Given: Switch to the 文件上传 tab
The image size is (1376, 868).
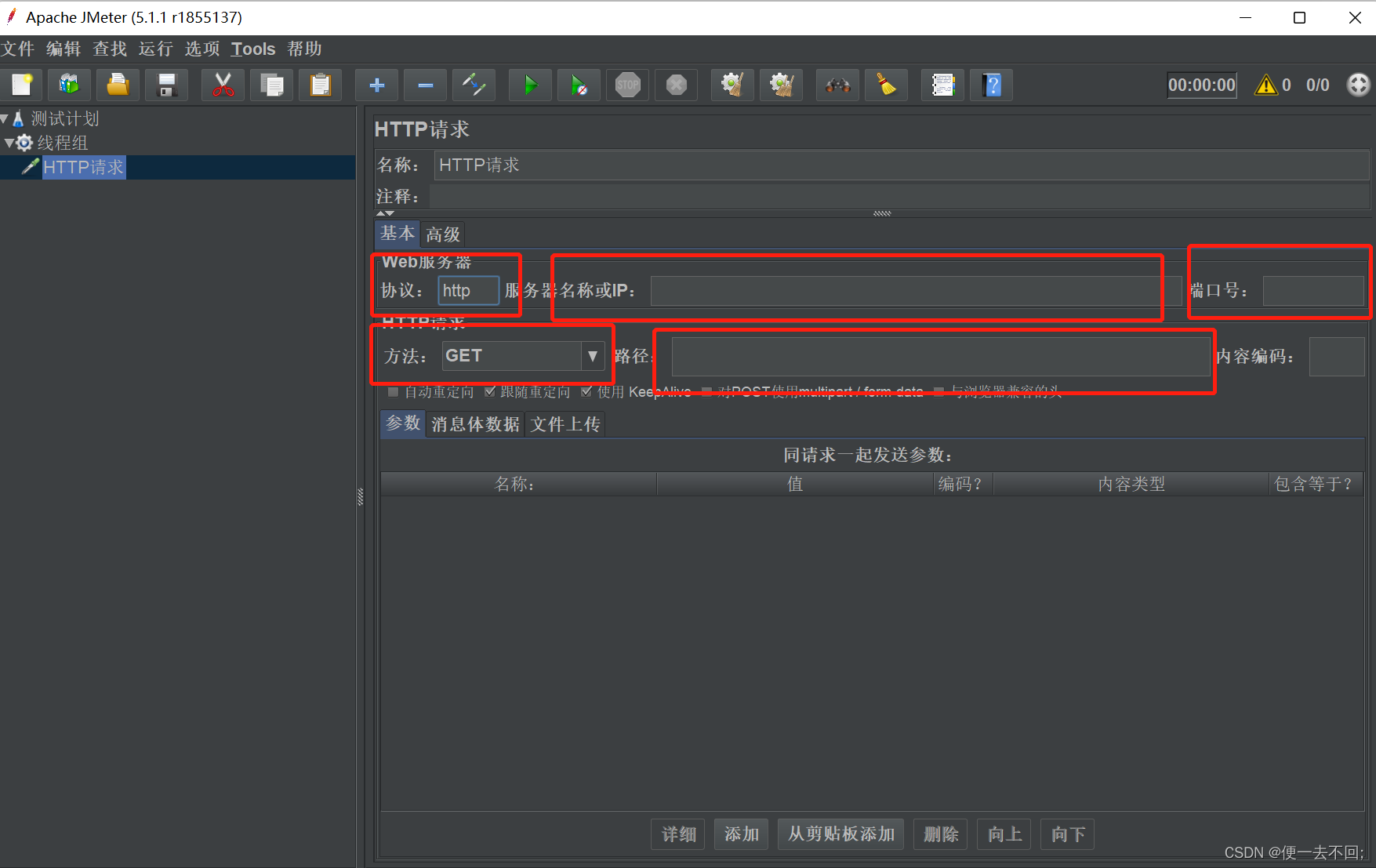Looking at the screenshot, I should pos(565,424).
